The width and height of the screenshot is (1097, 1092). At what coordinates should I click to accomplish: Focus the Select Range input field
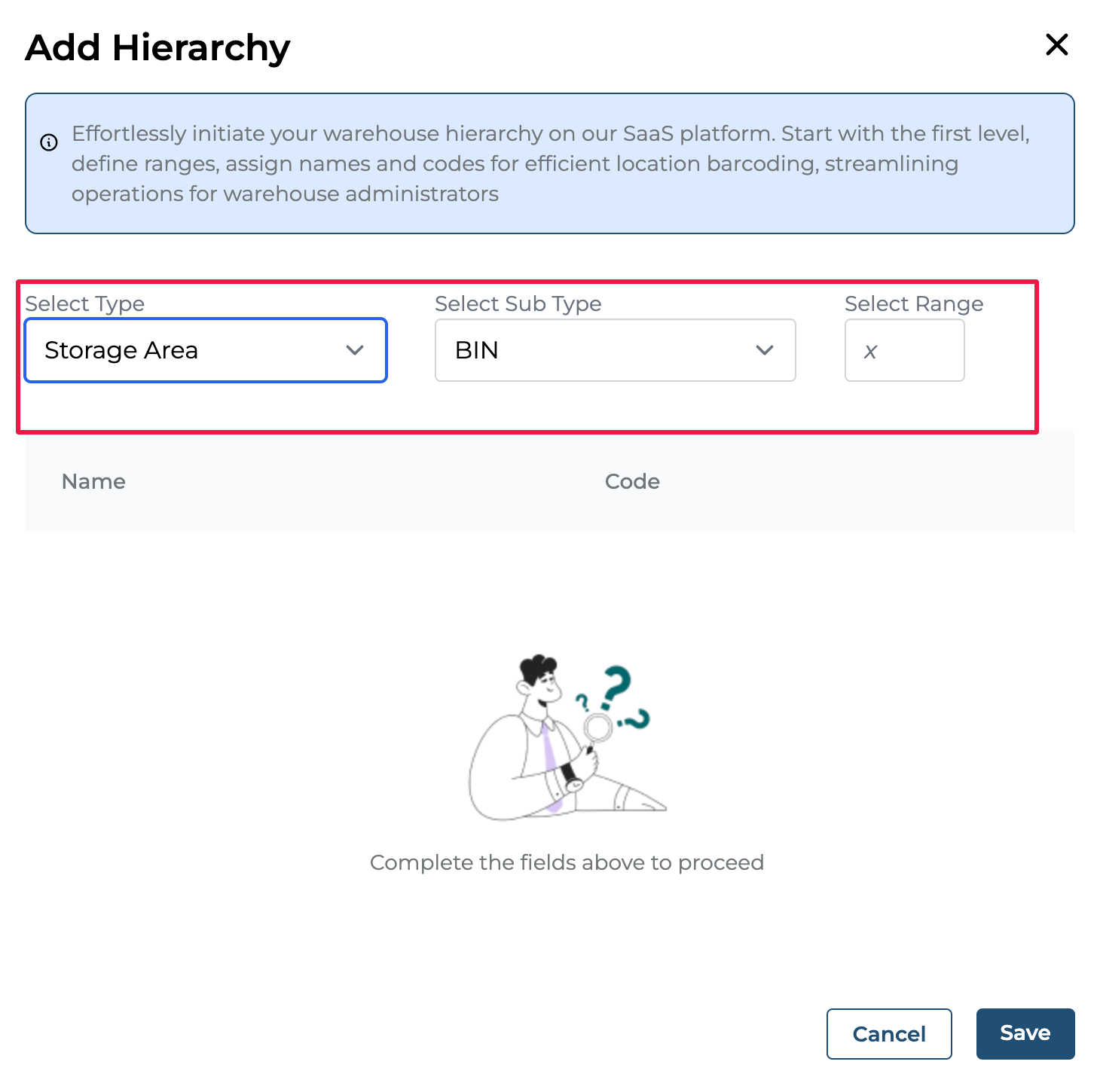tap(904, 350)
